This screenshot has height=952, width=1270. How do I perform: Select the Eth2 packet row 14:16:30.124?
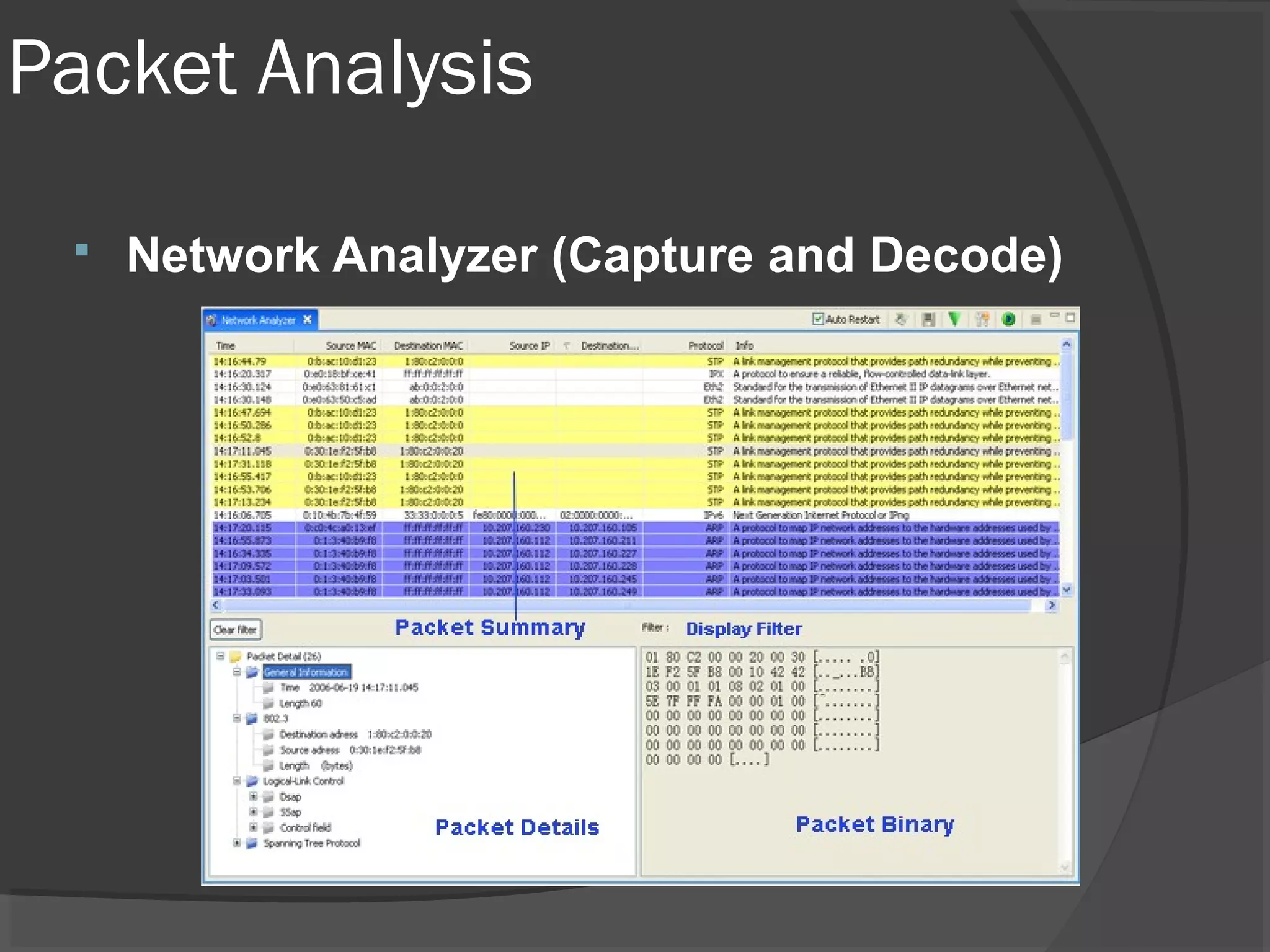pos(635,387)
